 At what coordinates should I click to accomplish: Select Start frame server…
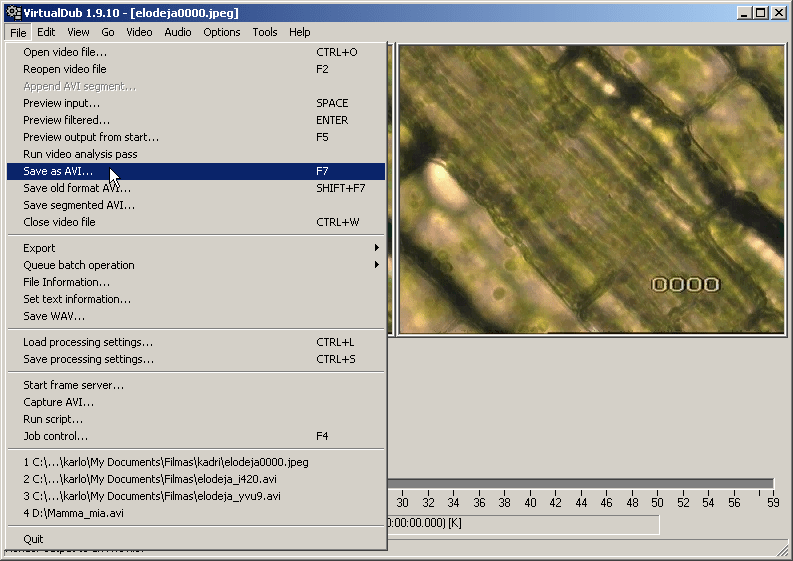[x=196, y=385]
